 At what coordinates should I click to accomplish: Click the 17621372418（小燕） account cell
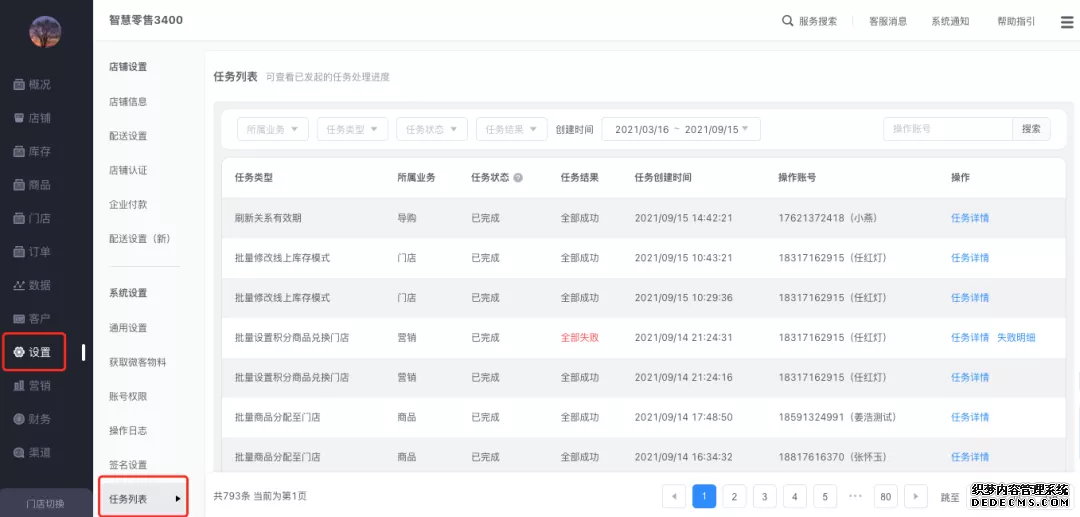[827, 218]
